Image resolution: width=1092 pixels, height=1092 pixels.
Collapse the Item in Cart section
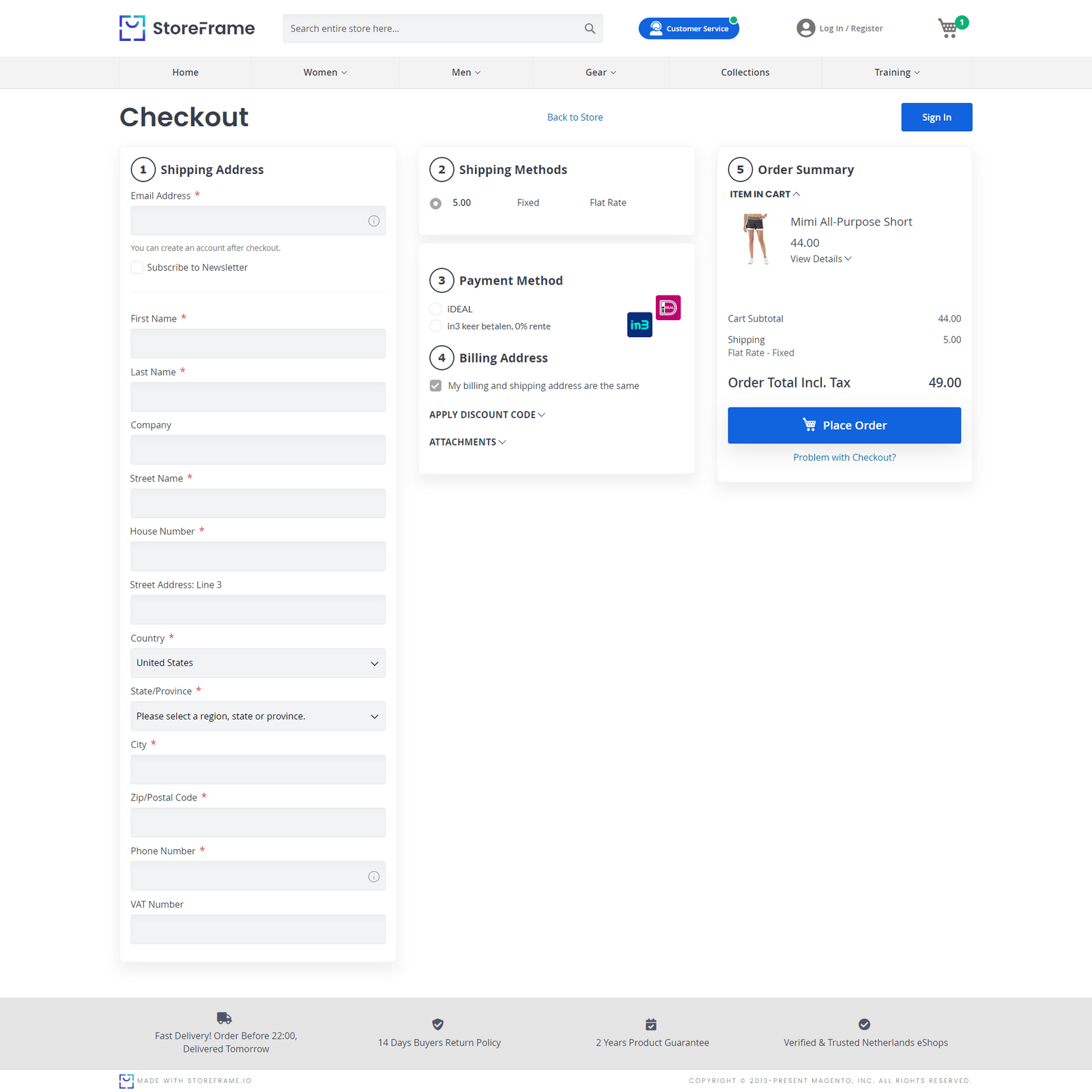click(764, 194)
